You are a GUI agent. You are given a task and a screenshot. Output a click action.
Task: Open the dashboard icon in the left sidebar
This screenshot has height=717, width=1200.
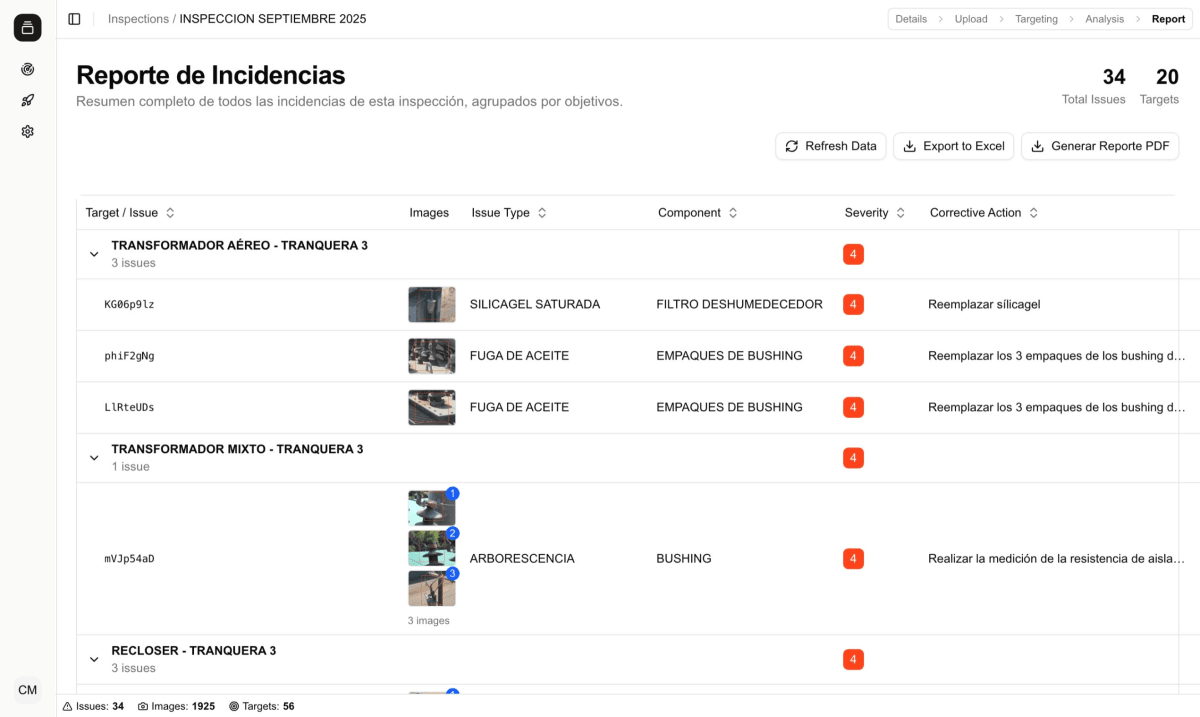[27, 69]
